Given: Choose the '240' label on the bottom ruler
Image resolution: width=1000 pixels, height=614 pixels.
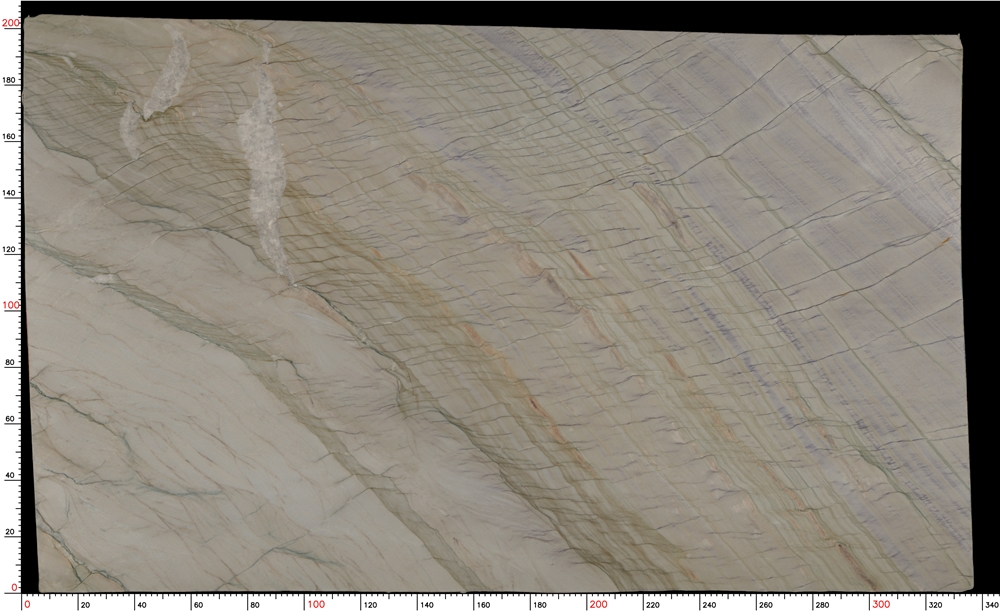Looking at the screenshot, I should [709, 605].
